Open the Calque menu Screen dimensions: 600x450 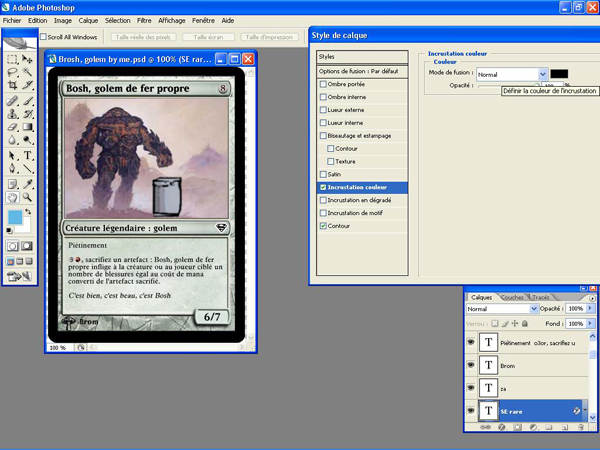click(x=88, y=21)
